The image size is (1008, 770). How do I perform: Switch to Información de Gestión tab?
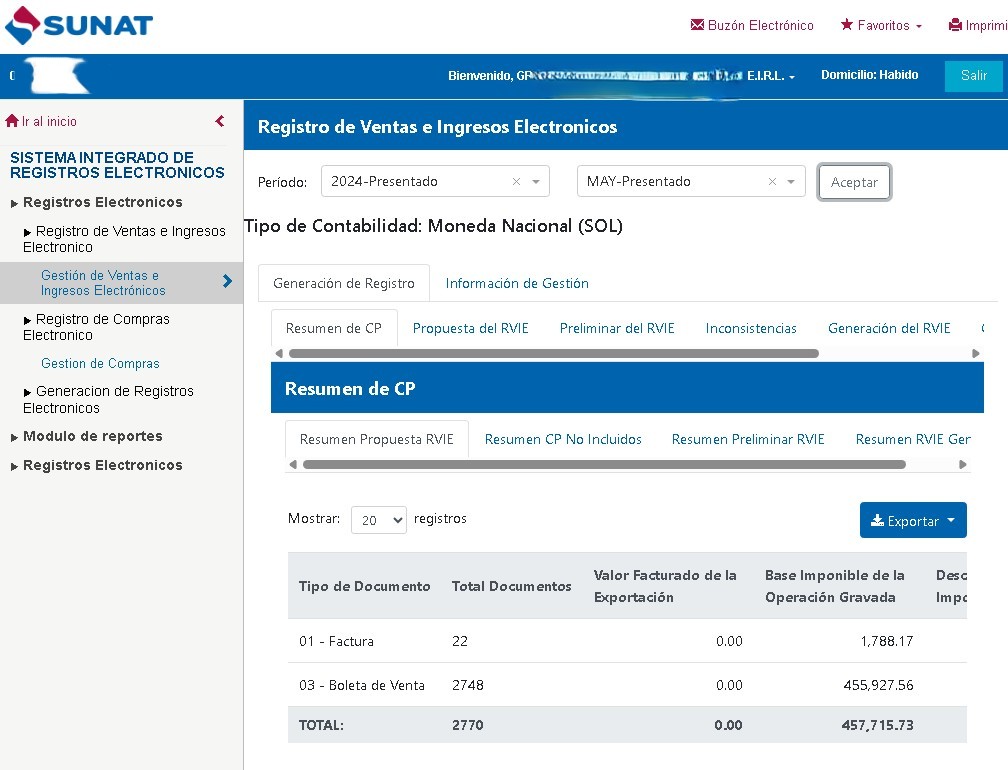coord(517,283)
